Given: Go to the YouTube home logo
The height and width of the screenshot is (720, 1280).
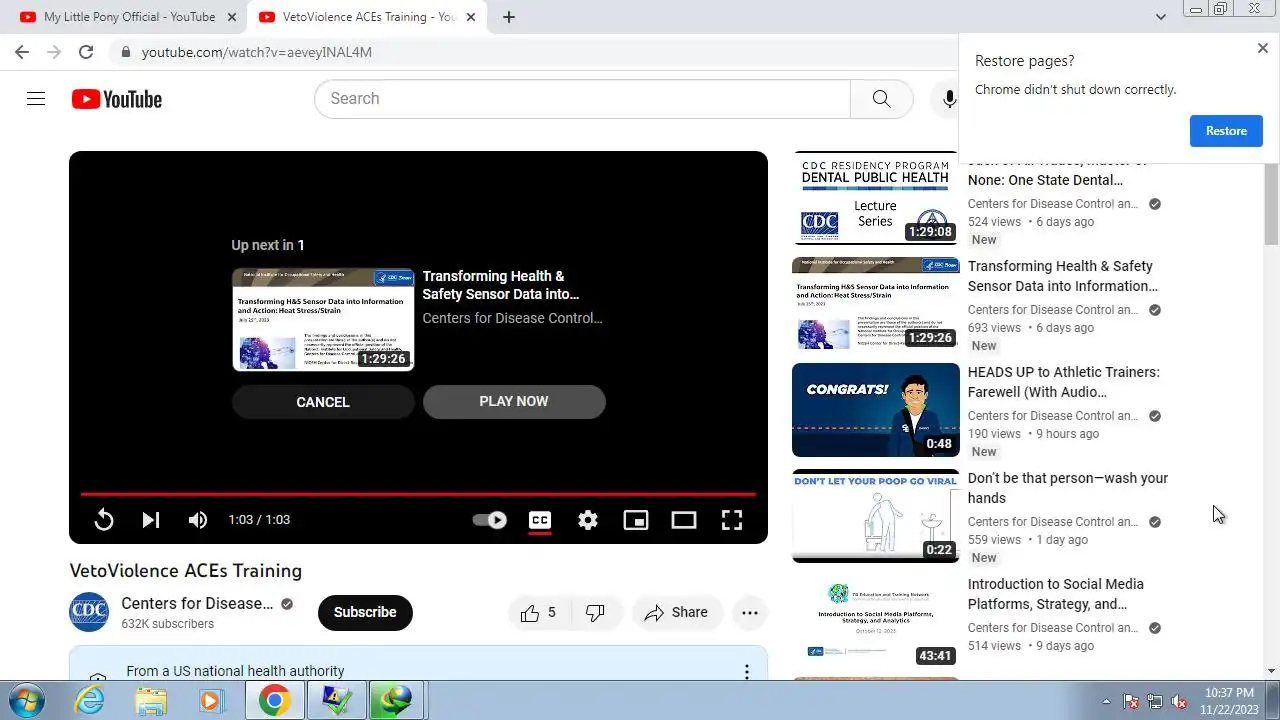Looking at the screenshot, I should click(x=117, y=99).
